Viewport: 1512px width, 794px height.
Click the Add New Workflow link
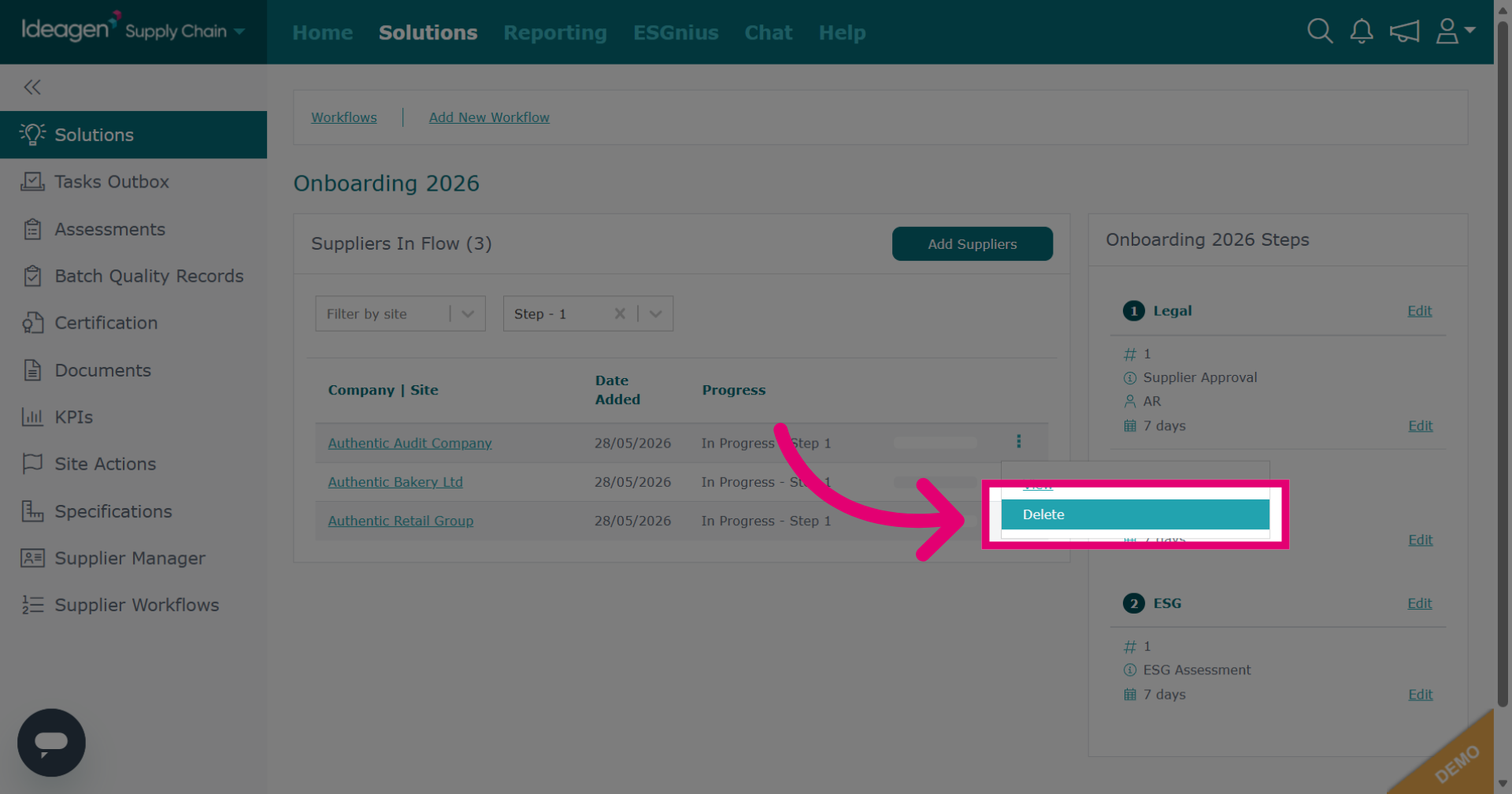coord(489,117)
